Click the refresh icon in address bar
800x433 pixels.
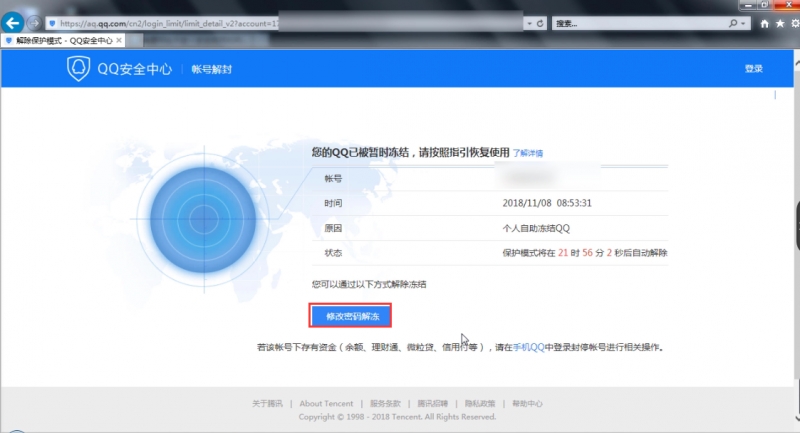click(540, 23)
